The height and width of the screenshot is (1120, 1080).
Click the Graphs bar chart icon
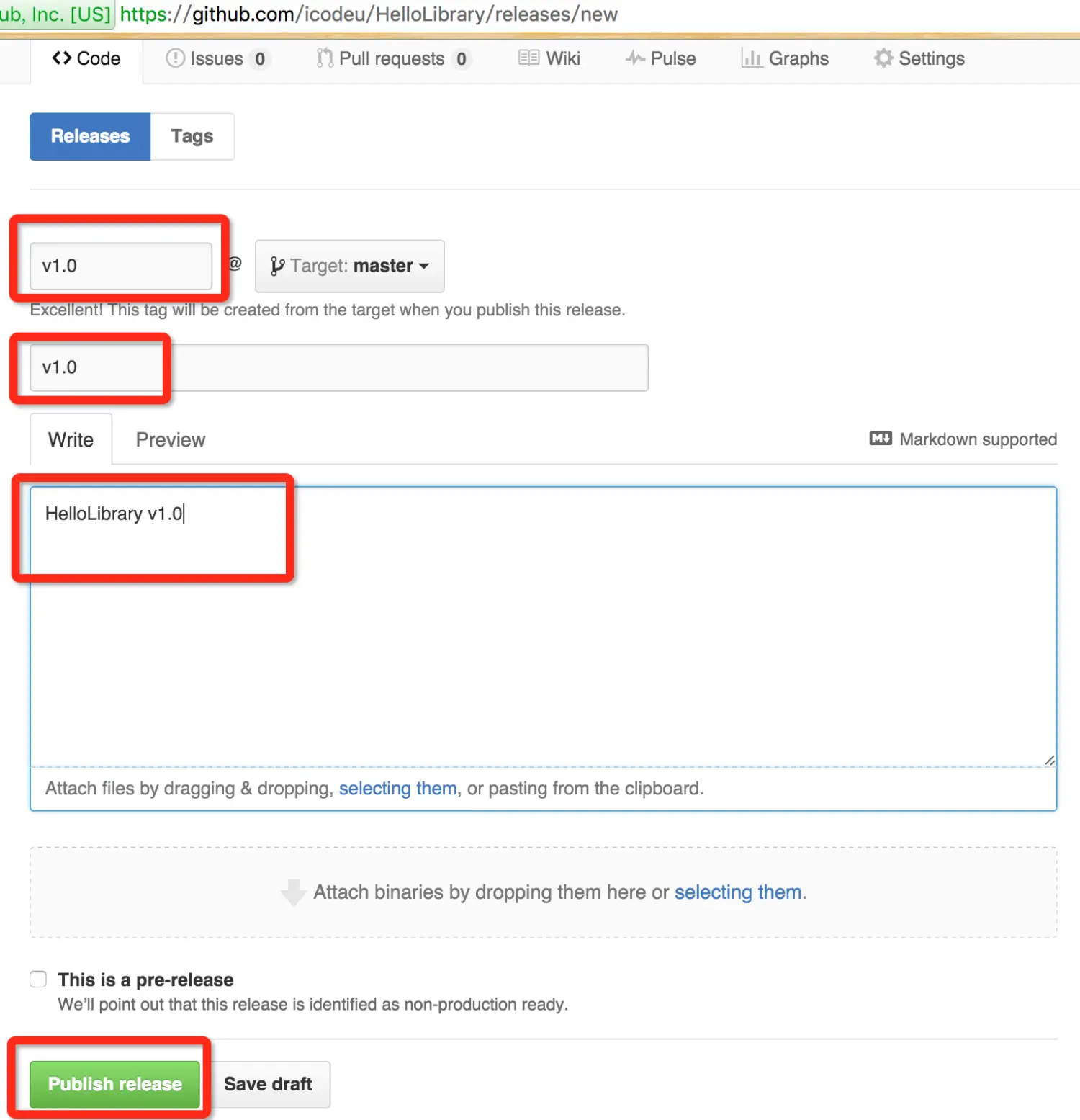pos(752,58)
